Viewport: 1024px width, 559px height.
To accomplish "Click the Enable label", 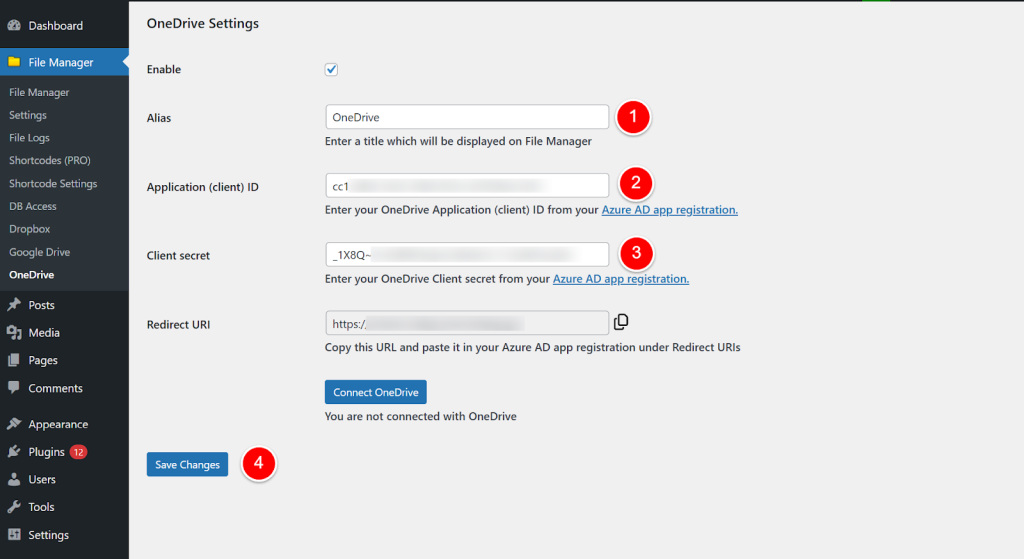I will coord(164,69).
